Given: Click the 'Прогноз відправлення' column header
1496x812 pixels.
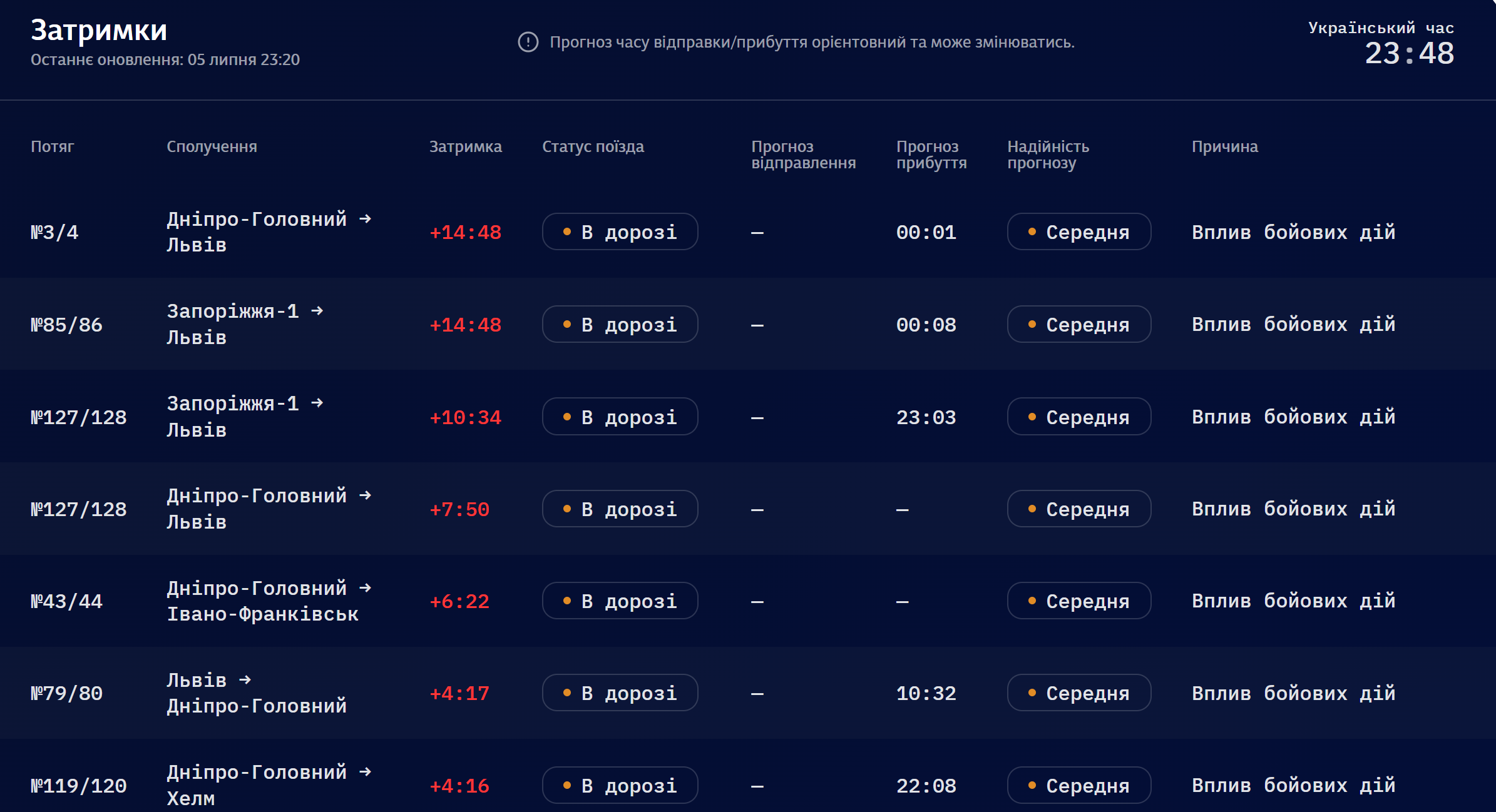Looking at the screenshot, I should pyautogui.click(x=804, y=155).
